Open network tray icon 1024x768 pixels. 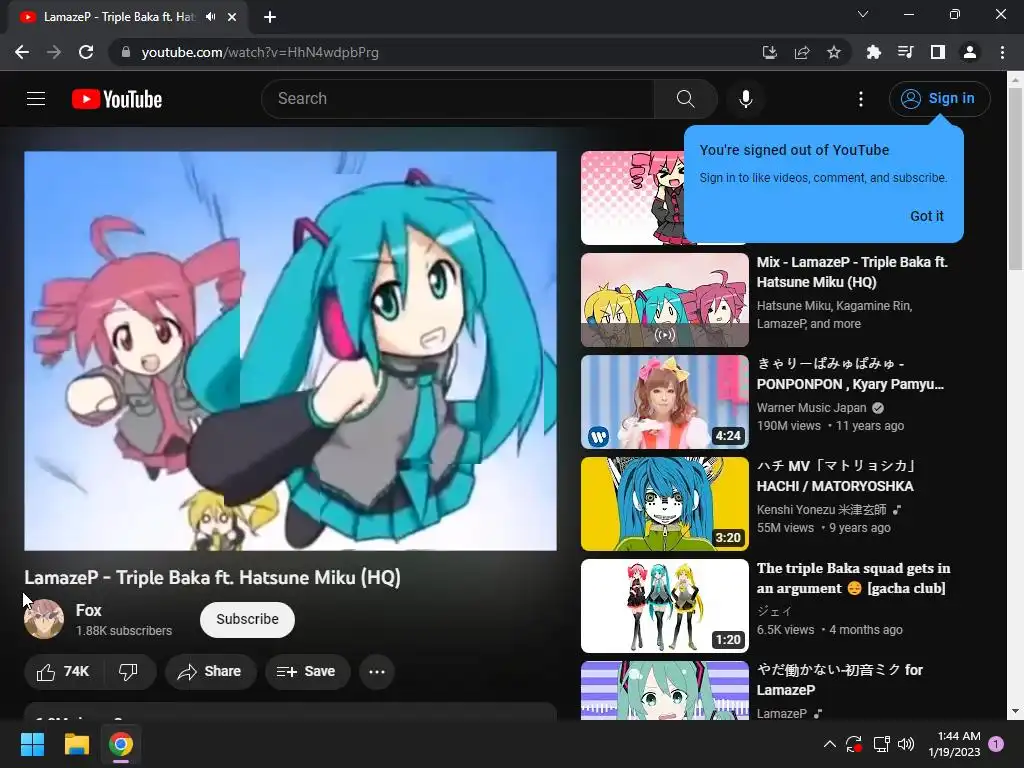881,744
